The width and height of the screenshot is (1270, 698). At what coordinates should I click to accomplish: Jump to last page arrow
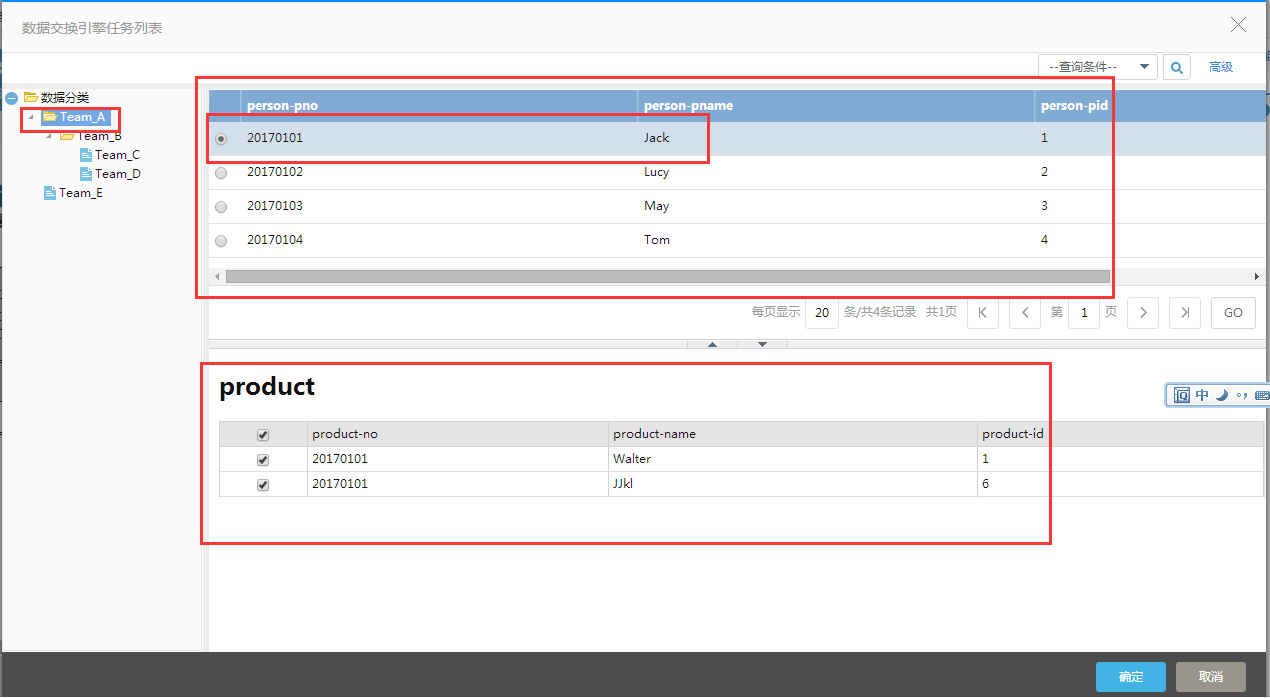1185,313
